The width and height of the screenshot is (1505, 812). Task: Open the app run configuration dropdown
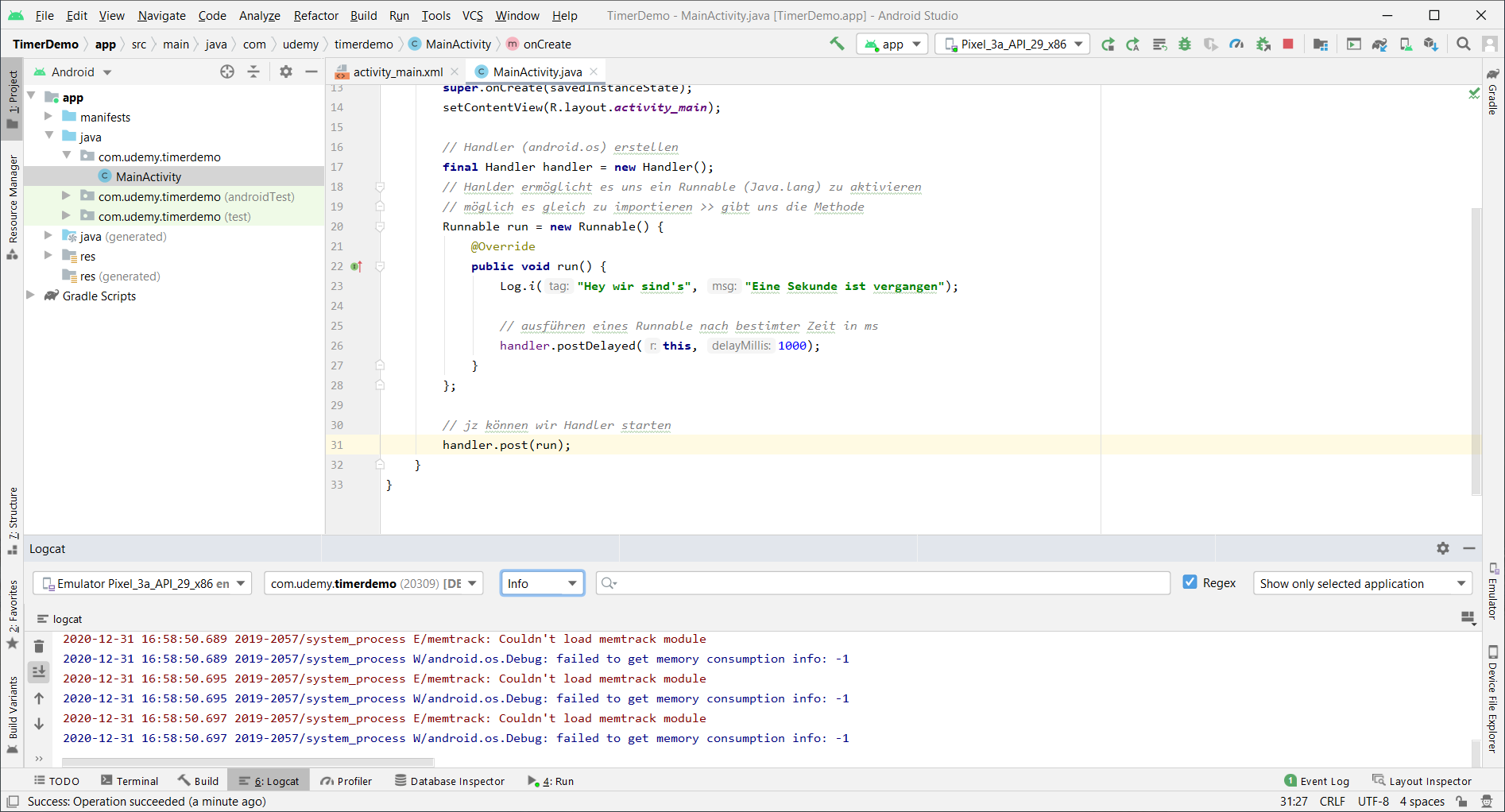click(893, 44)
